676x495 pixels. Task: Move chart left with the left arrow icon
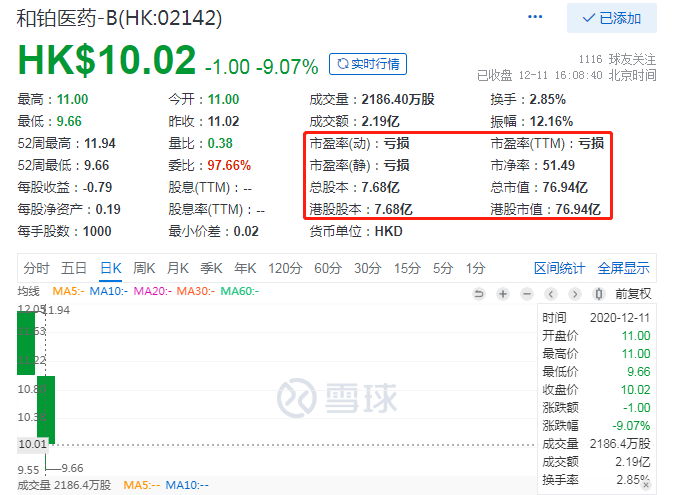pos(551,294)
